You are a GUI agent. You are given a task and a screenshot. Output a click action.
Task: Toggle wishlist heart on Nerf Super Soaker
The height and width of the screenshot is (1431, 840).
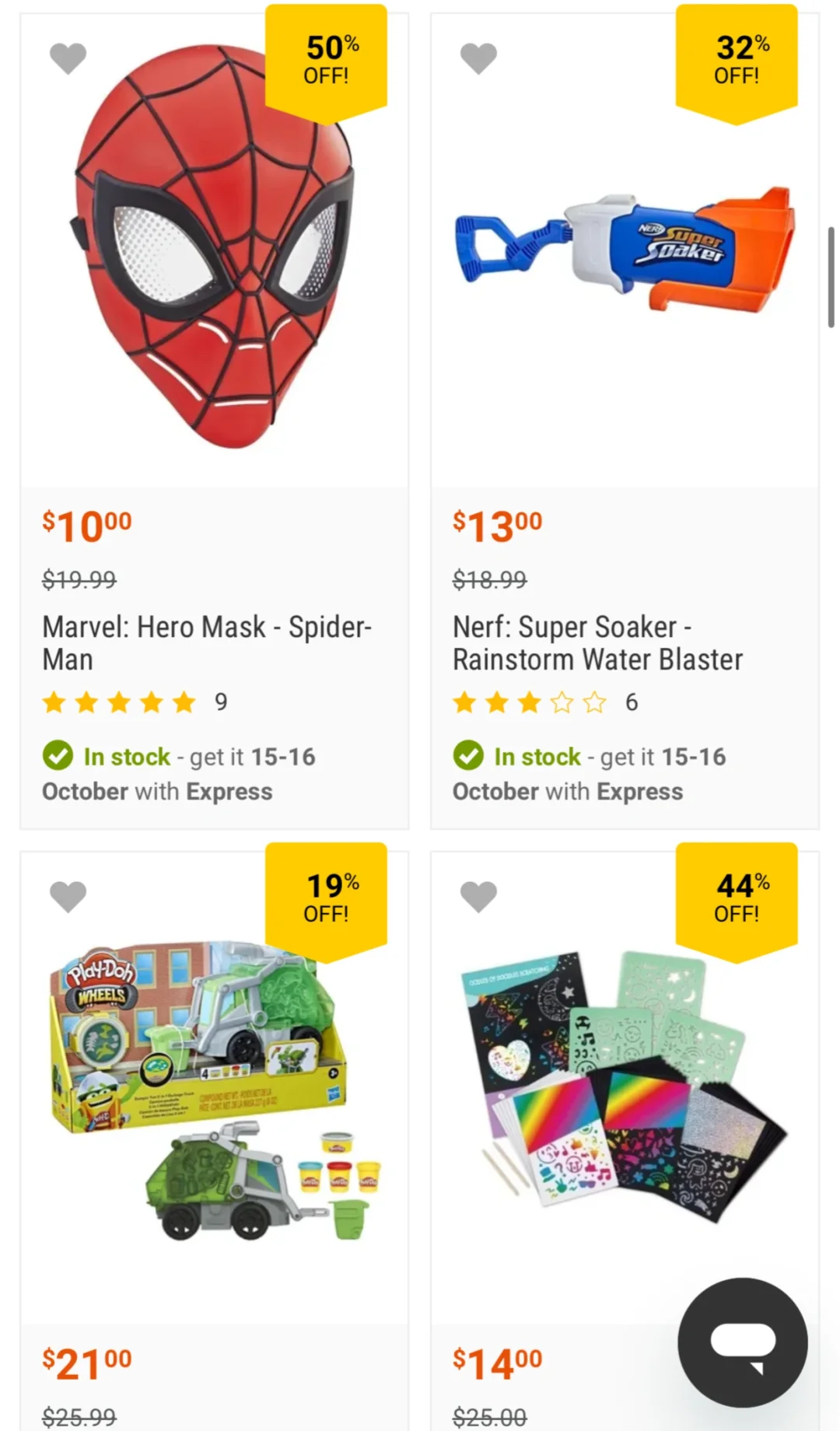click(478, 58)
